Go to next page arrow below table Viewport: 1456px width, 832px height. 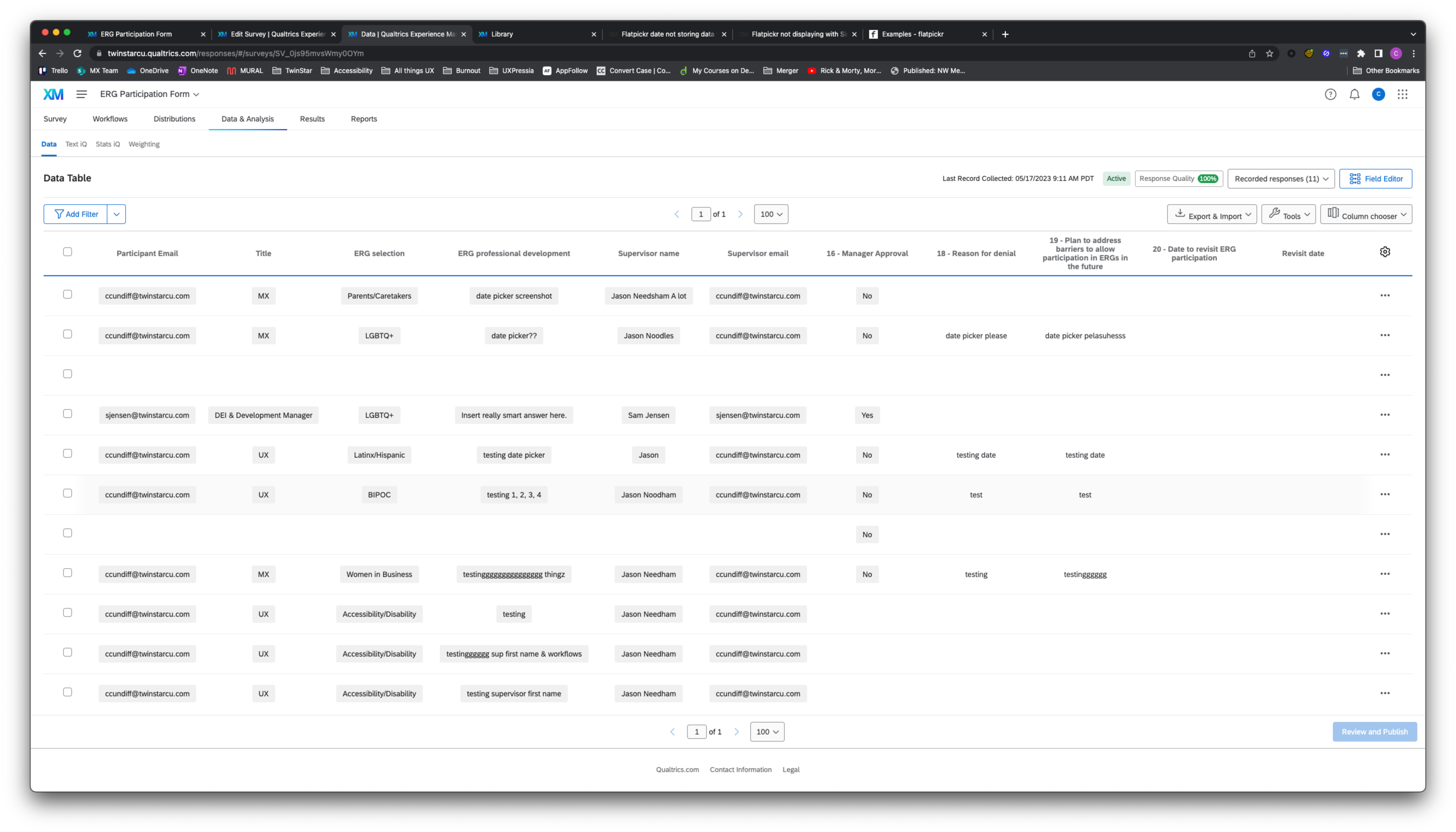pos(736,731)
